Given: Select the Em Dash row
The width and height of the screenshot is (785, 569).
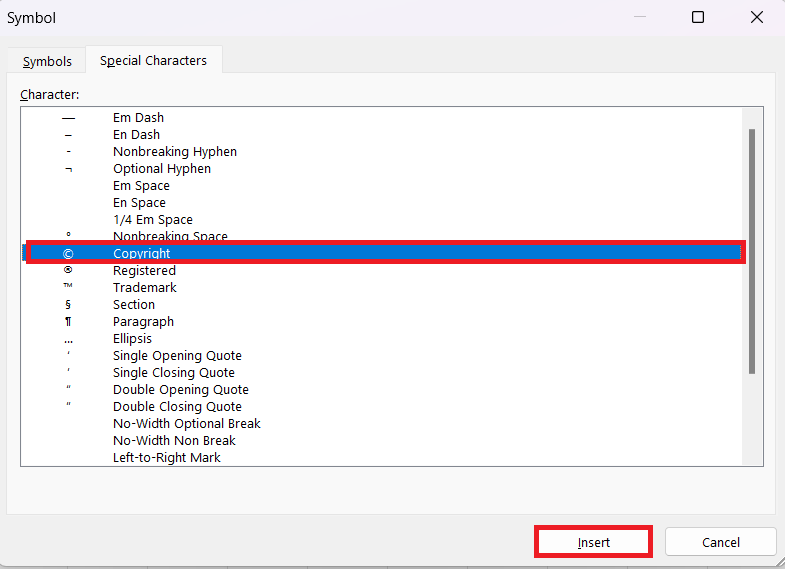Looking at the screenshot, I should pyautogui.click(x=382, y=118).
